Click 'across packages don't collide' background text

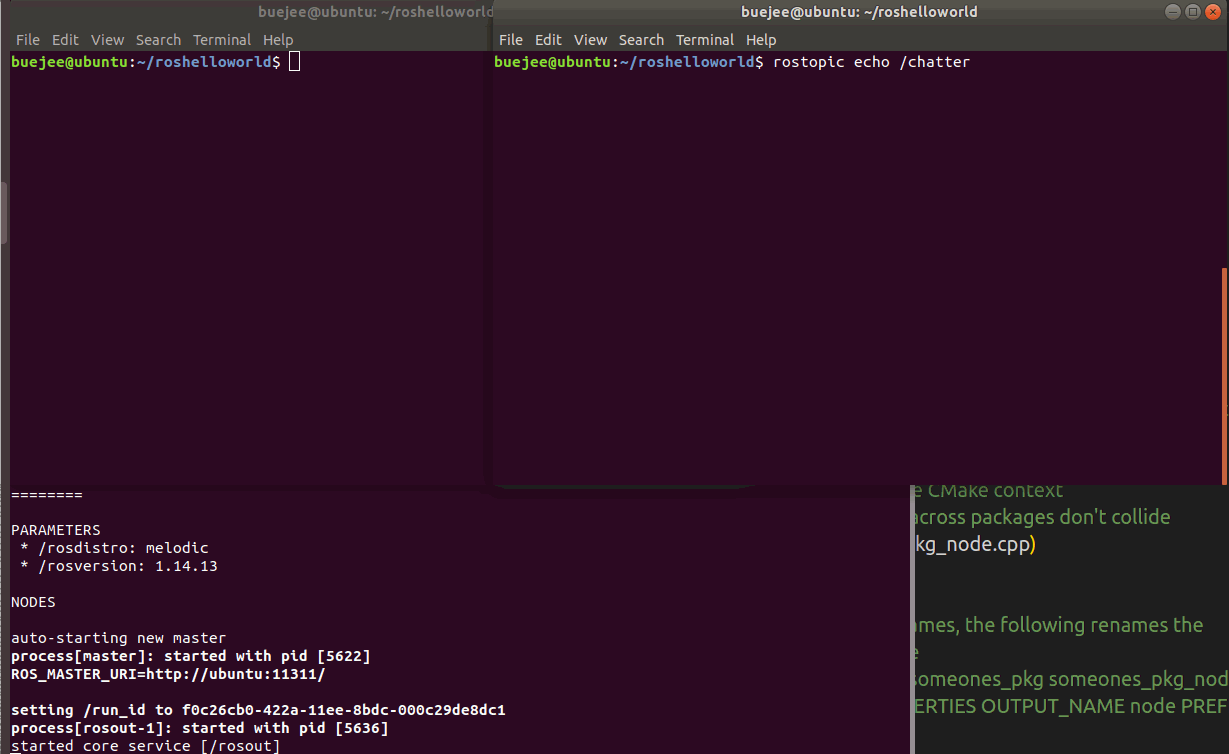coord(1042,517)
